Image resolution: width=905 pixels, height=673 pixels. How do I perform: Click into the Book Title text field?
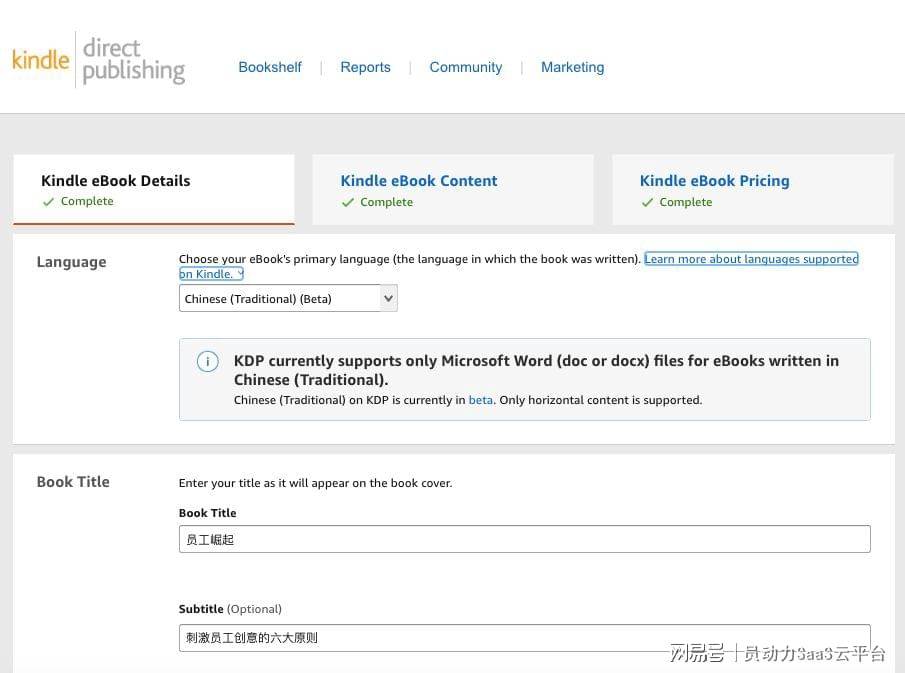[524, 539]
